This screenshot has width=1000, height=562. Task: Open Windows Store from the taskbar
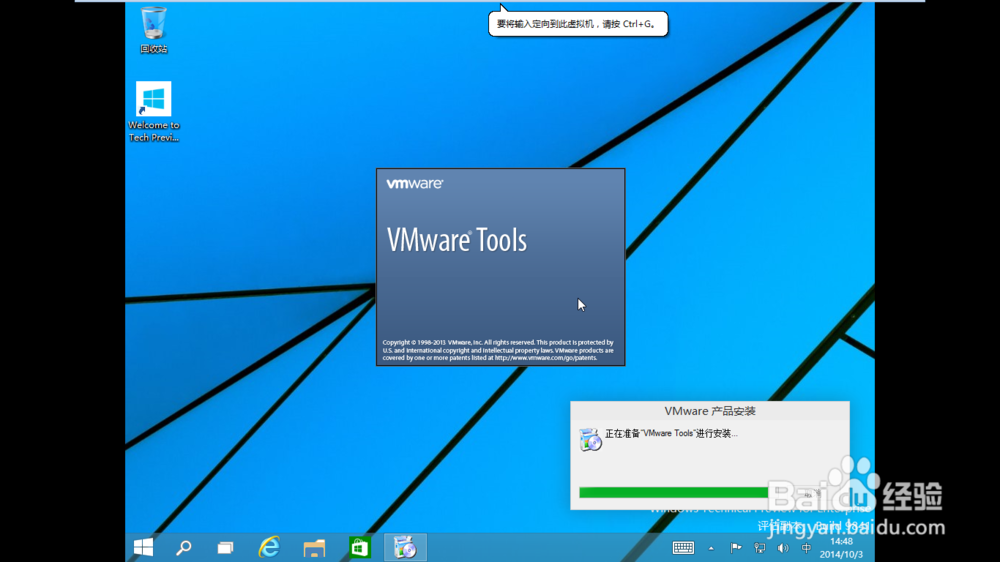(x=360, y=547)
